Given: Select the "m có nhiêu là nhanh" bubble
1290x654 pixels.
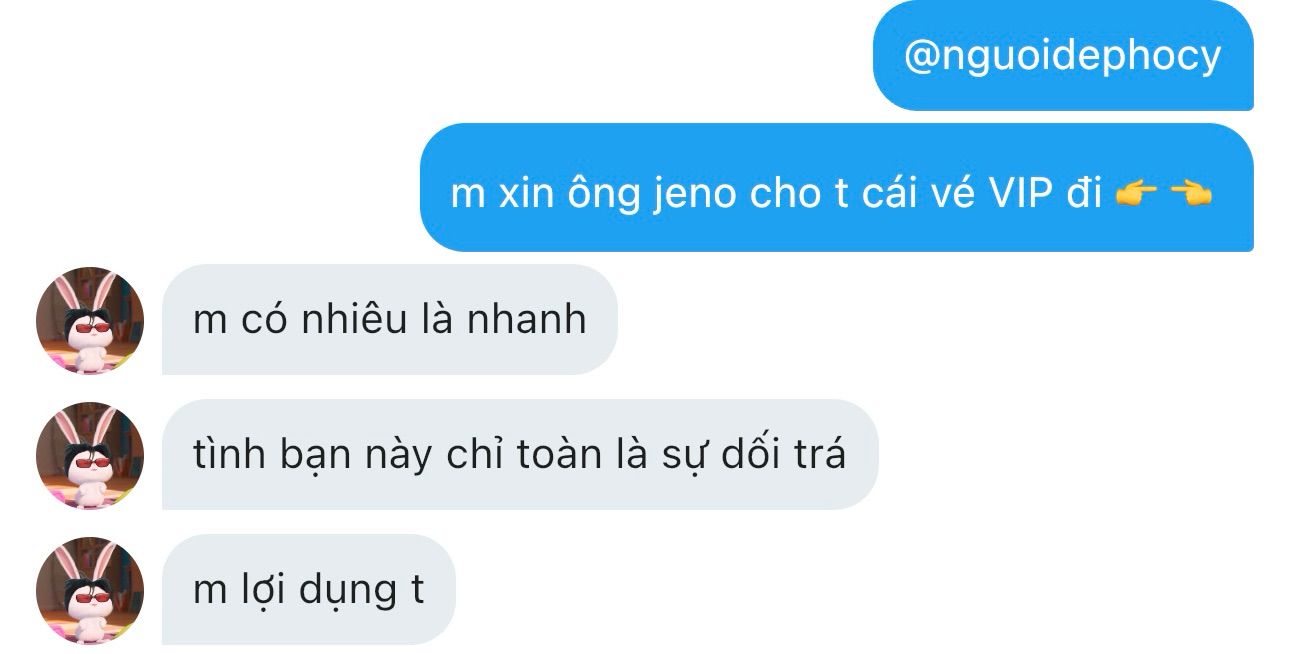Looking at the screenshot, I should (x=390, y=320).
